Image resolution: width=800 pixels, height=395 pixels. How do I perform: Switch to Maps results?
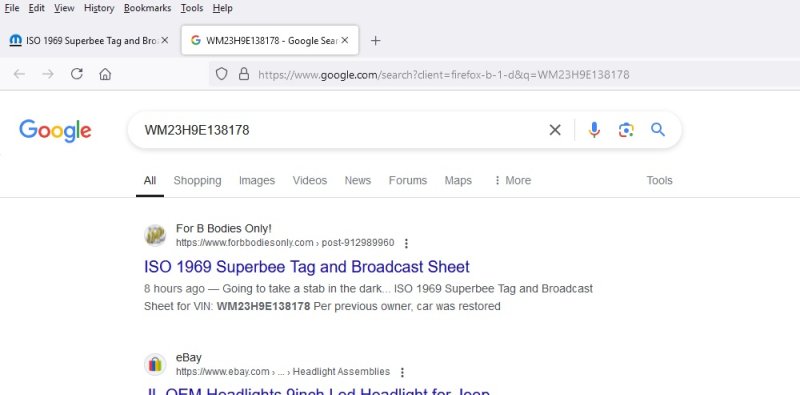pyautogui.click(x=458, y=181)
